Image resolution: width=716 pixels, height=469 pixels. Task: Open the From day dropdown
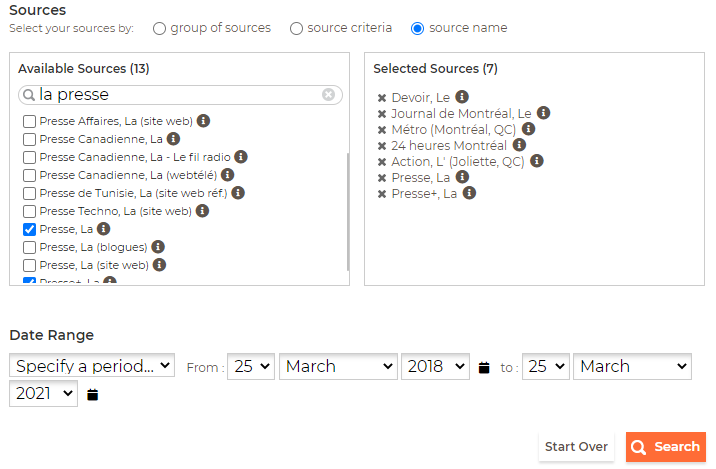click(251, 366)
